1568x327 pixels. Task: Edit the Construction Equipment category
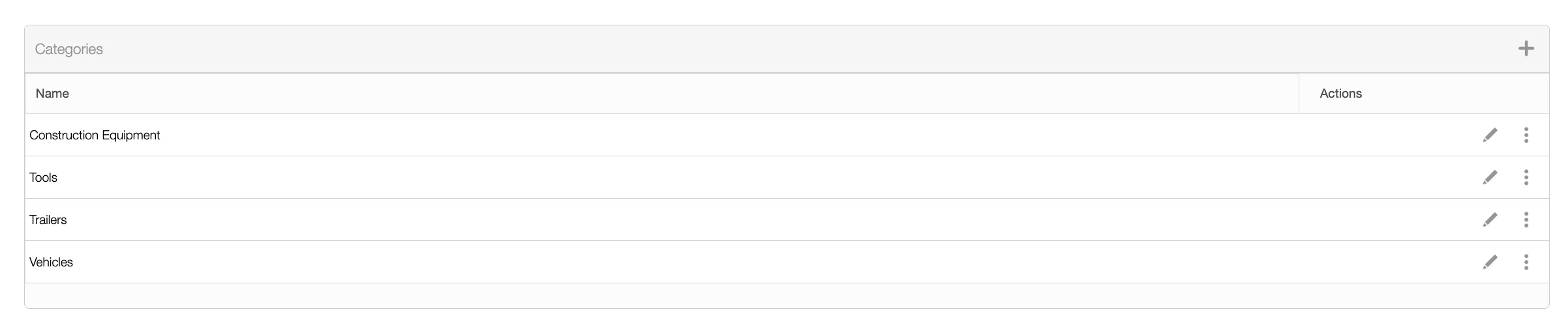click(x=1490, y=135)
